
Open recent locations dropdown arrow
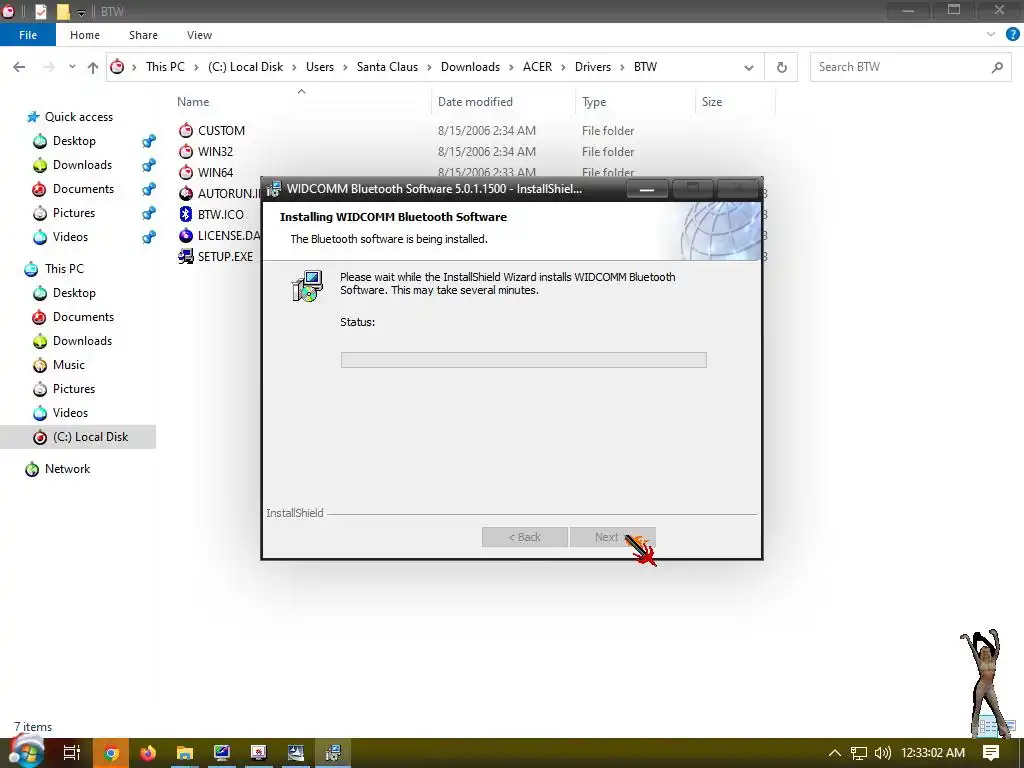(x=72, y=67)
